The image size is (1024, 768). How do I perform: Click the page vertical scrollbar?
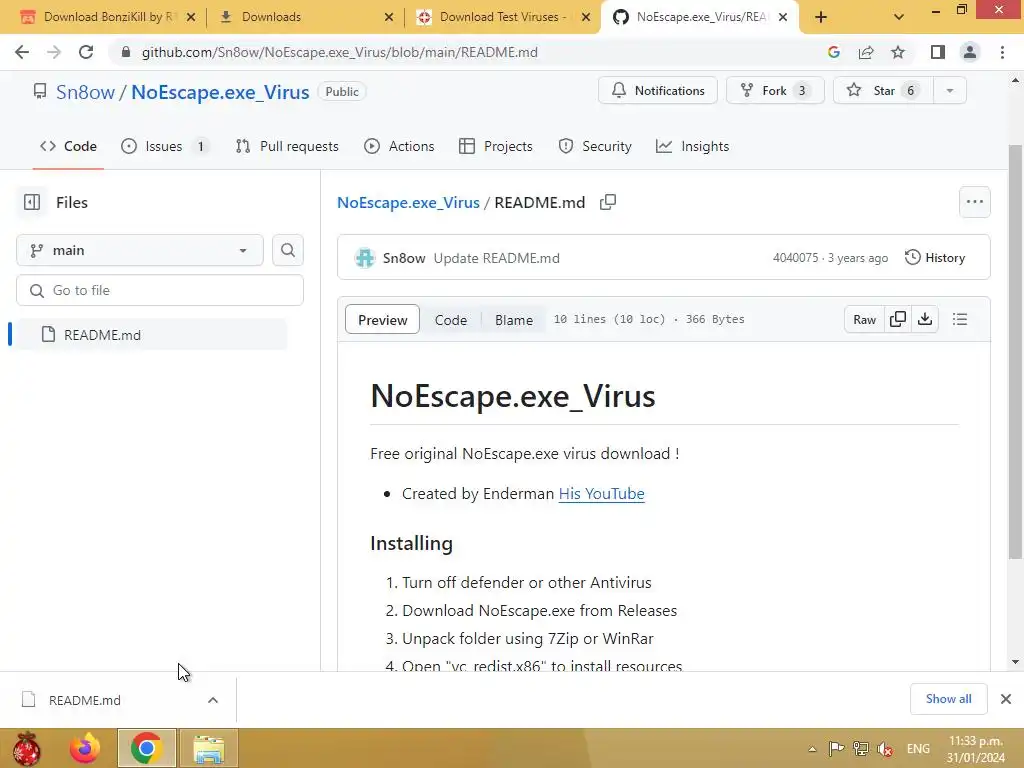click(1015, 352)
